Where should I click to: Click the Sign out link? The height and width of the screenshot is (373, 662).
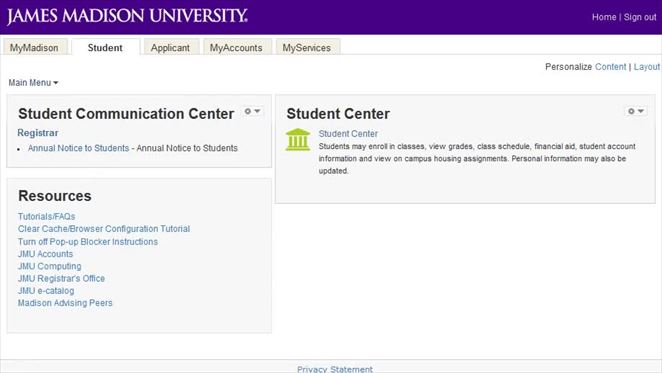pos(640,17)
